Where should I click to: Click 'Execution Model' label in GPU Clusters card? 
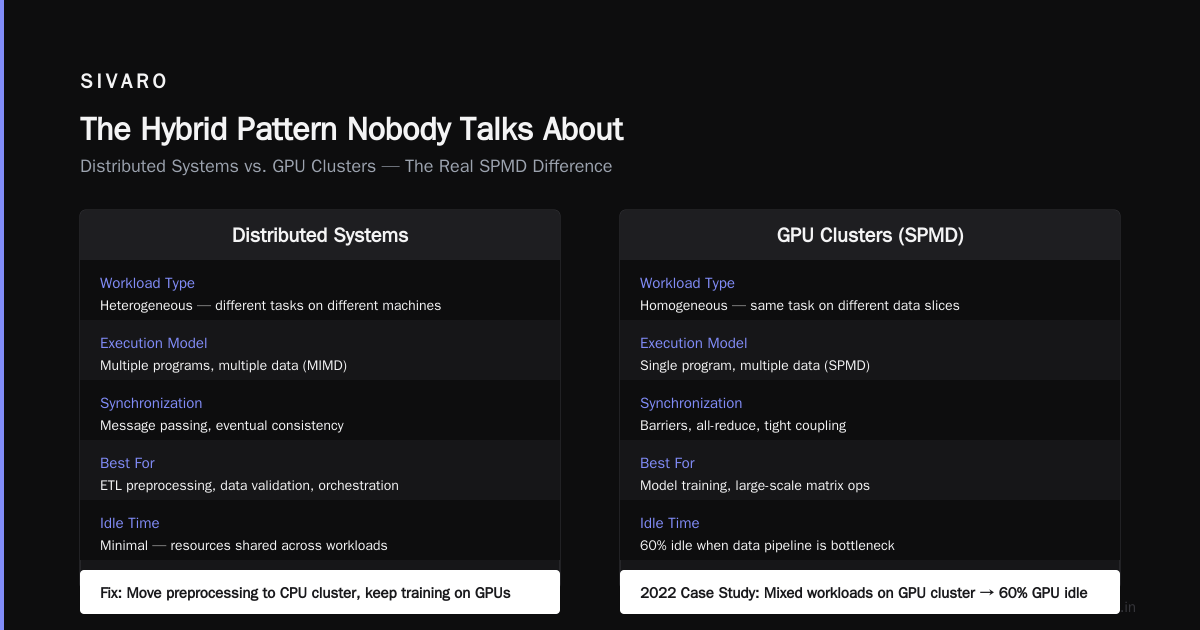(693, 343)
